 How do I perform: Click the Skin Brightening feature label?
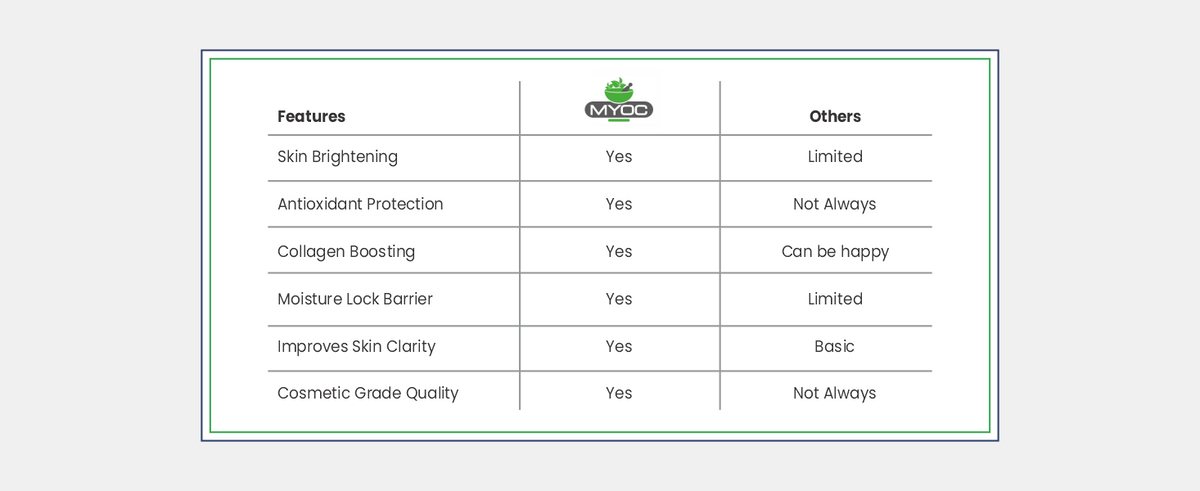tap(337, 157)
